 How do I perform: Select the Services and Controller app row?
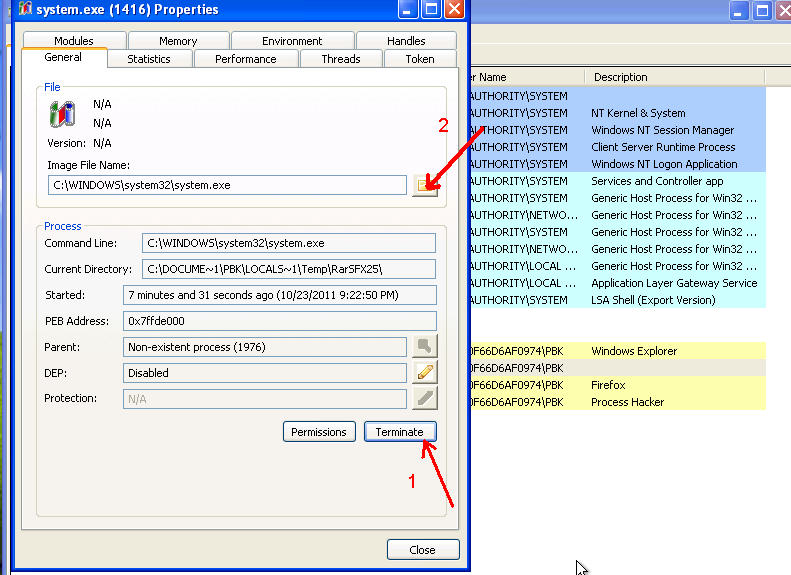click(618, 181)
